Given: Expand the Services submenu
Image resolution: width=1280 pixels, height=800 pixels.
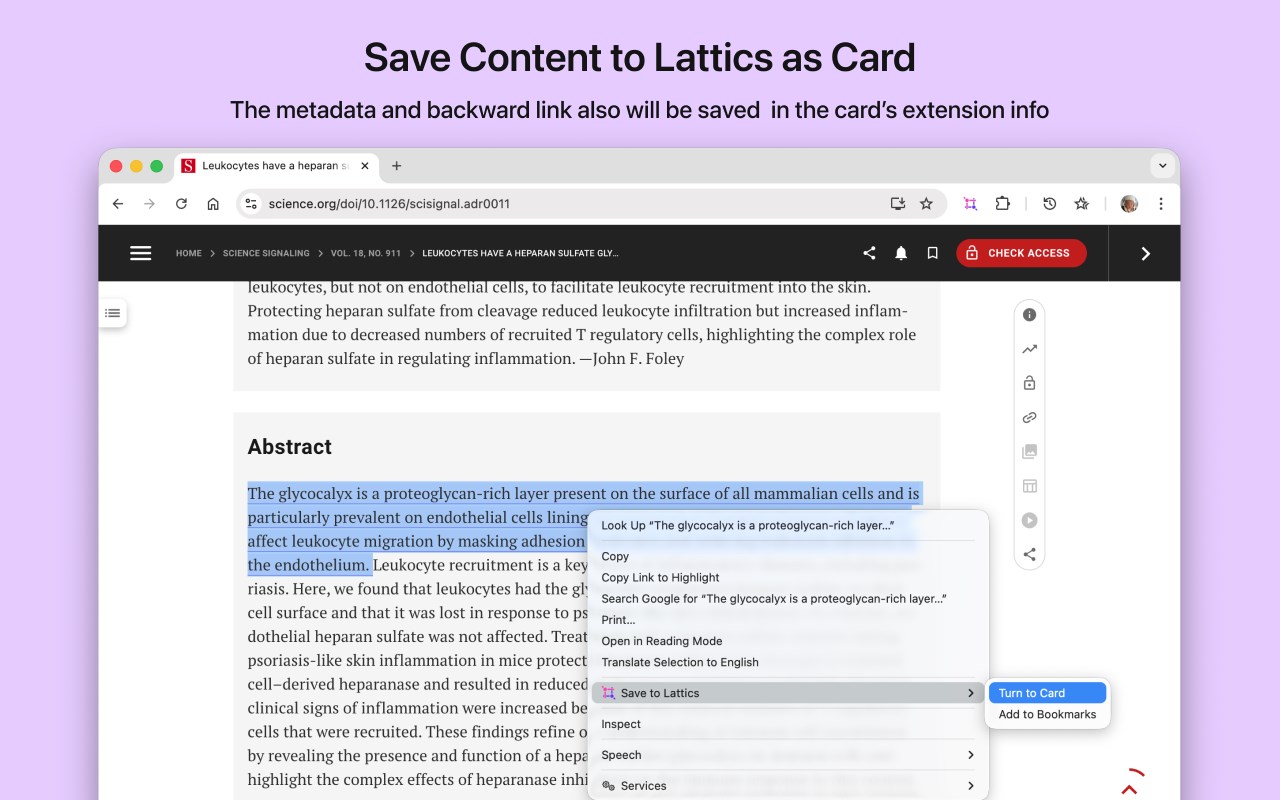Looking at the screenshot, I should [788, 786].
